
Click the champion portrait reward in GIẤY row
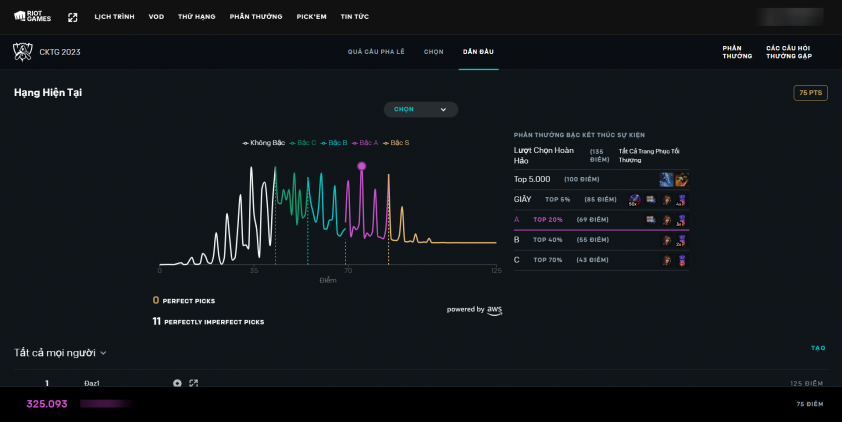click(x=666, y=200)
